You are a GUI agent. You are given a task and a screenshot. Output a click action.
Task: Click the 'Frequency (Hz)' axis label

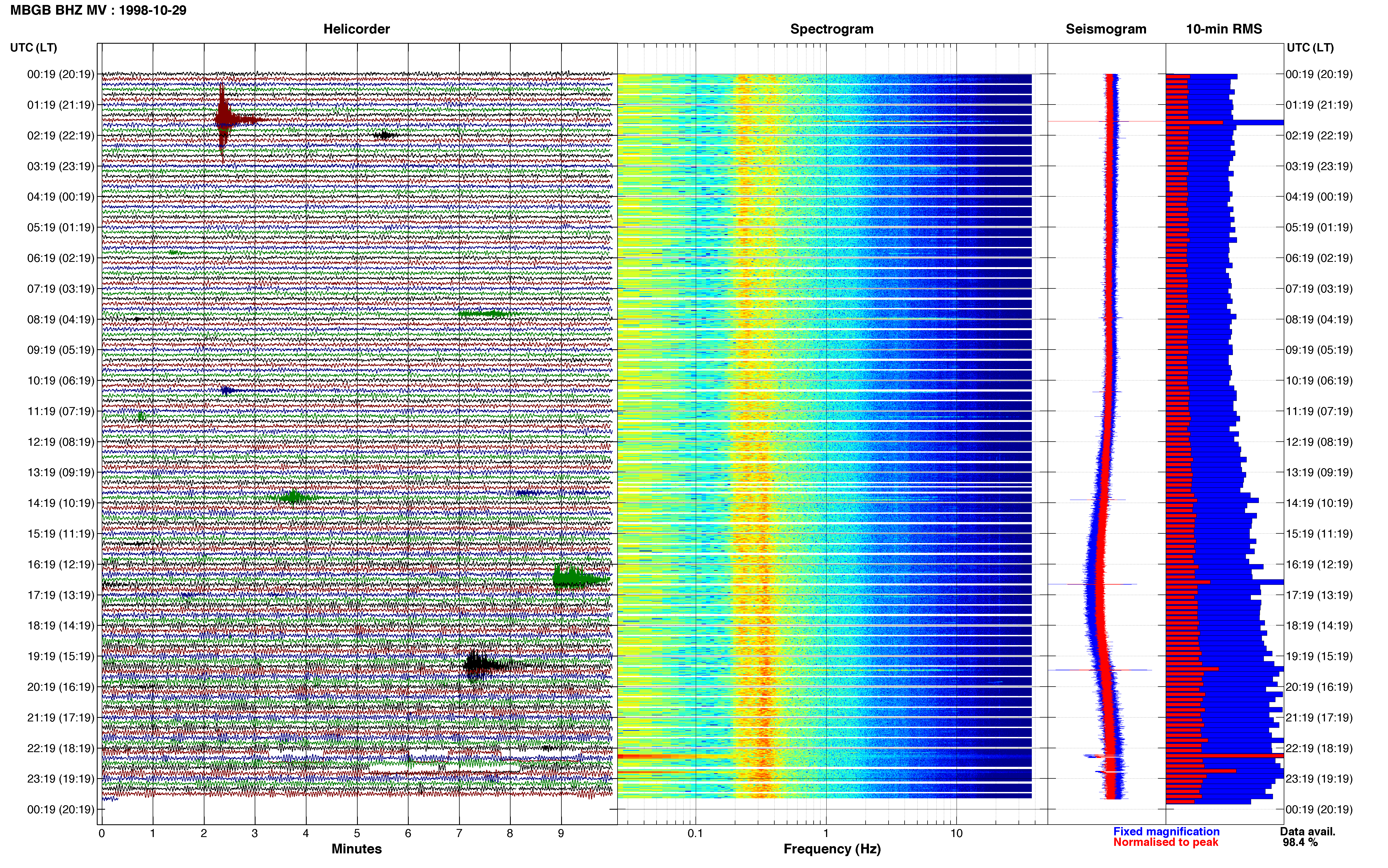[832, 848]
